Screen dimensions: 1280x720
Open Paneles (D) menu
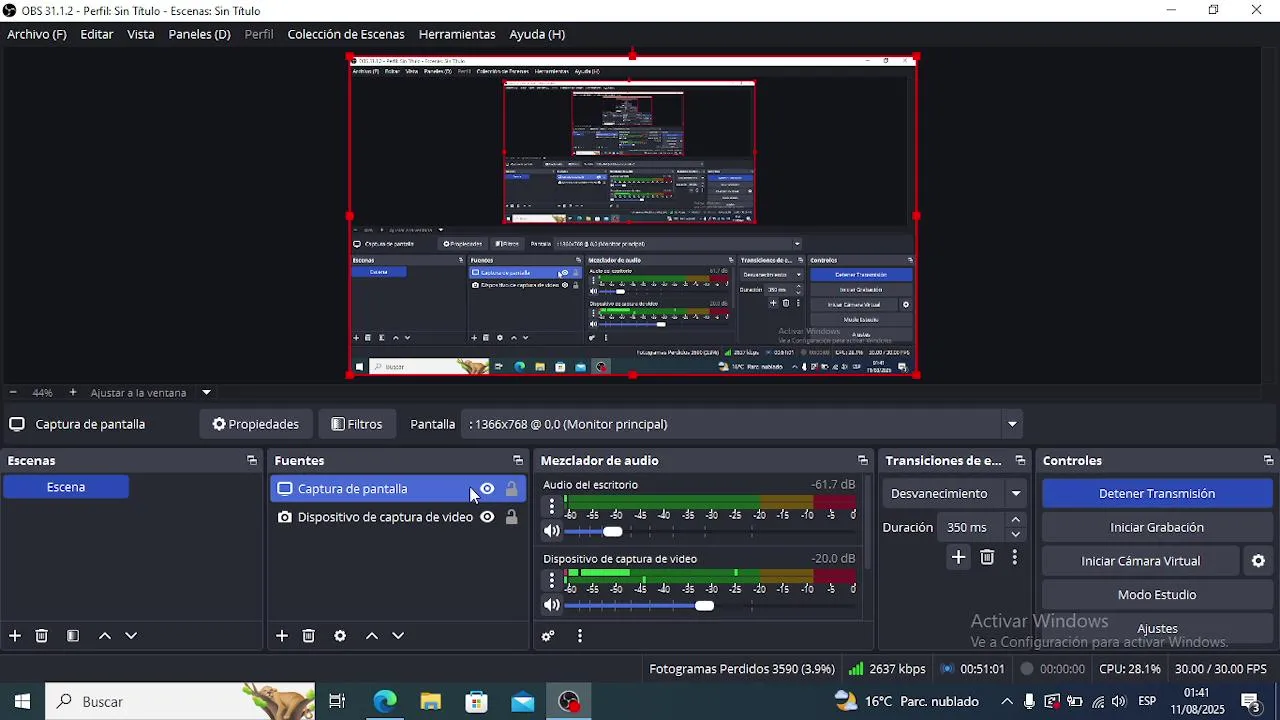point(199,34)
